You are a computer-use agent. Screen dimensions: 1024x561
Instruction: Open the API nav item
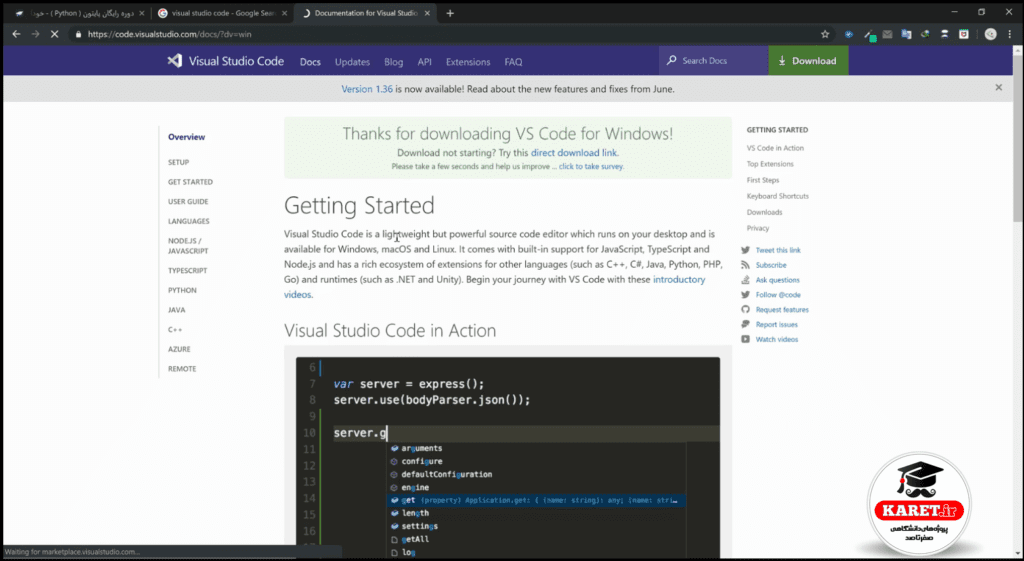[424, 61]
